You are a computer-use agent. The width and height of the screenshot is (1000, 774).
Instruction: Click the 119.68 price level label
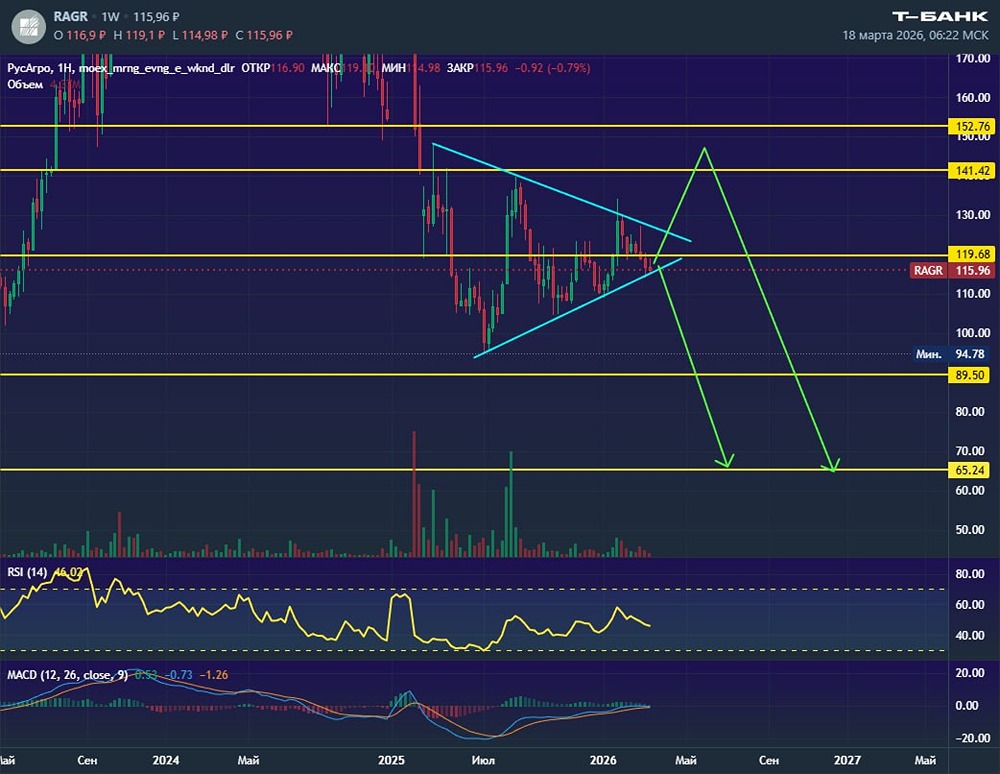click(973, 254)
